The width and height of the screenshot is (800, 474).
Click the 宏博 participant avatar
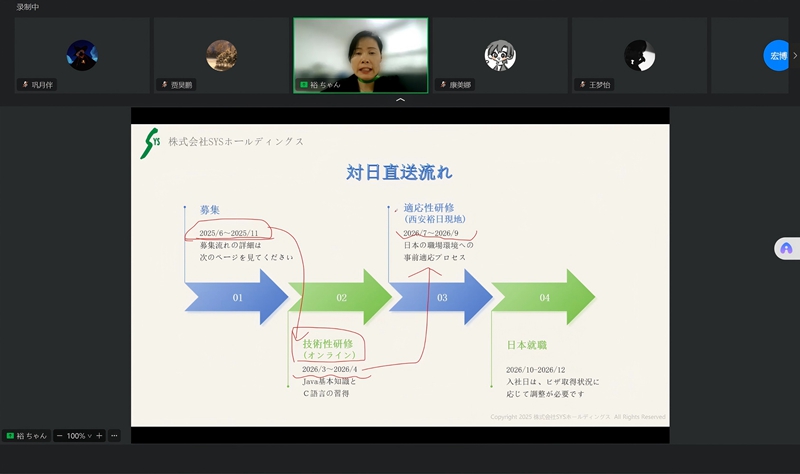point(776,55)
